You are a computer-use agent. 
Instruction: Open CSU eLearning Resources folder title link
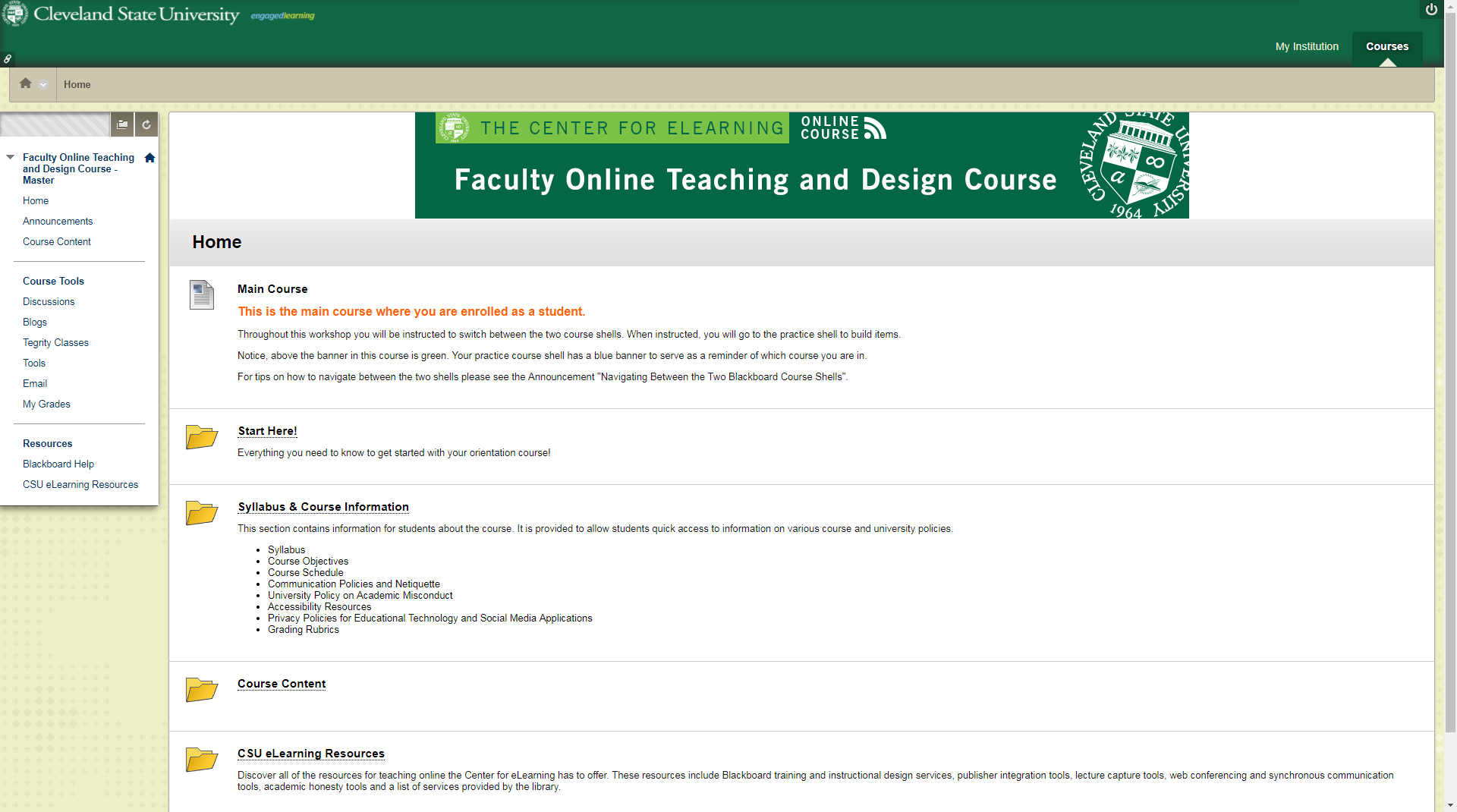[311, 754]
